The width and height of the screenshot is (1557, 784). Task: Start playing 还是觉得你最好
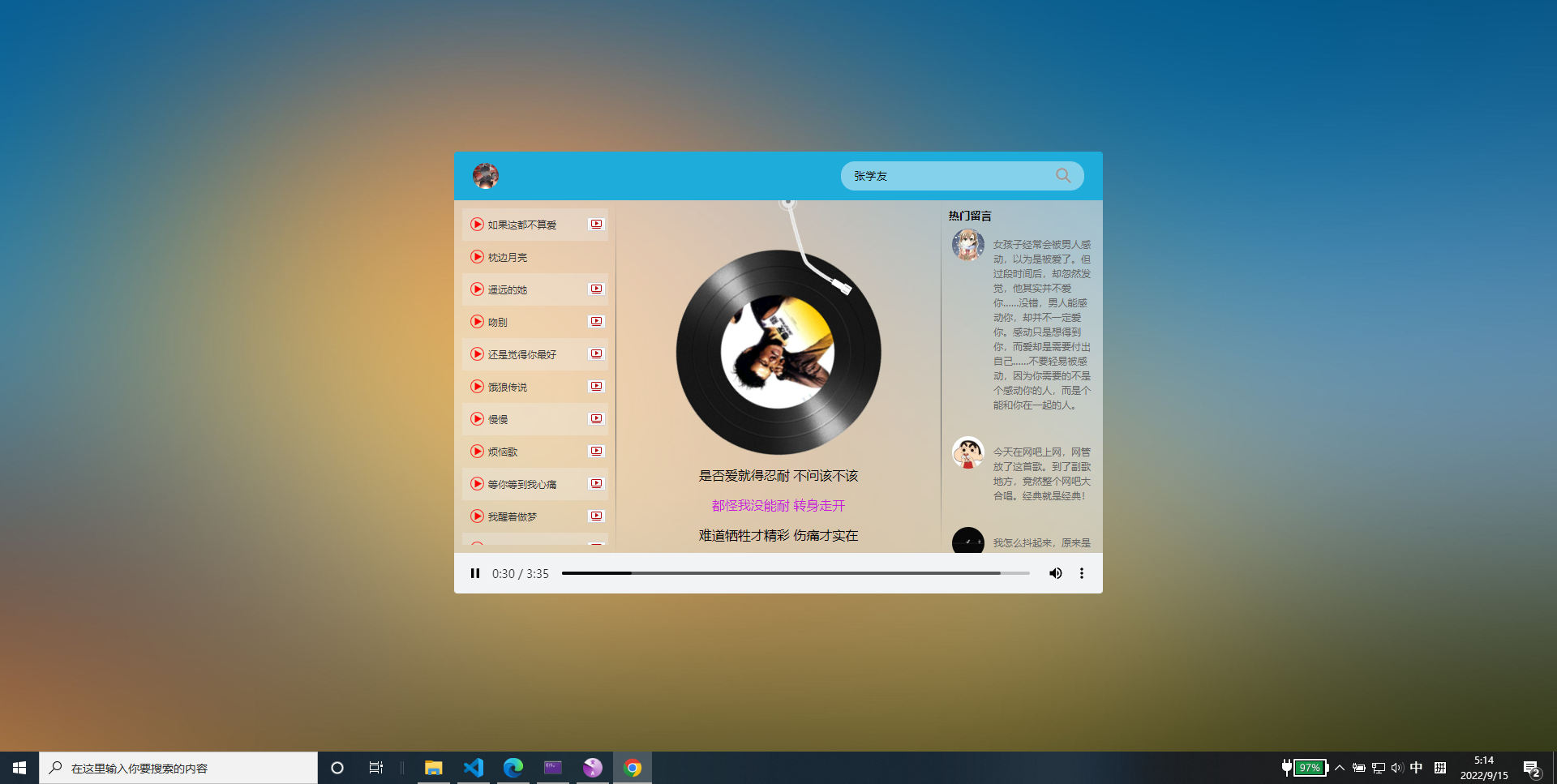[x=477, y=353]
